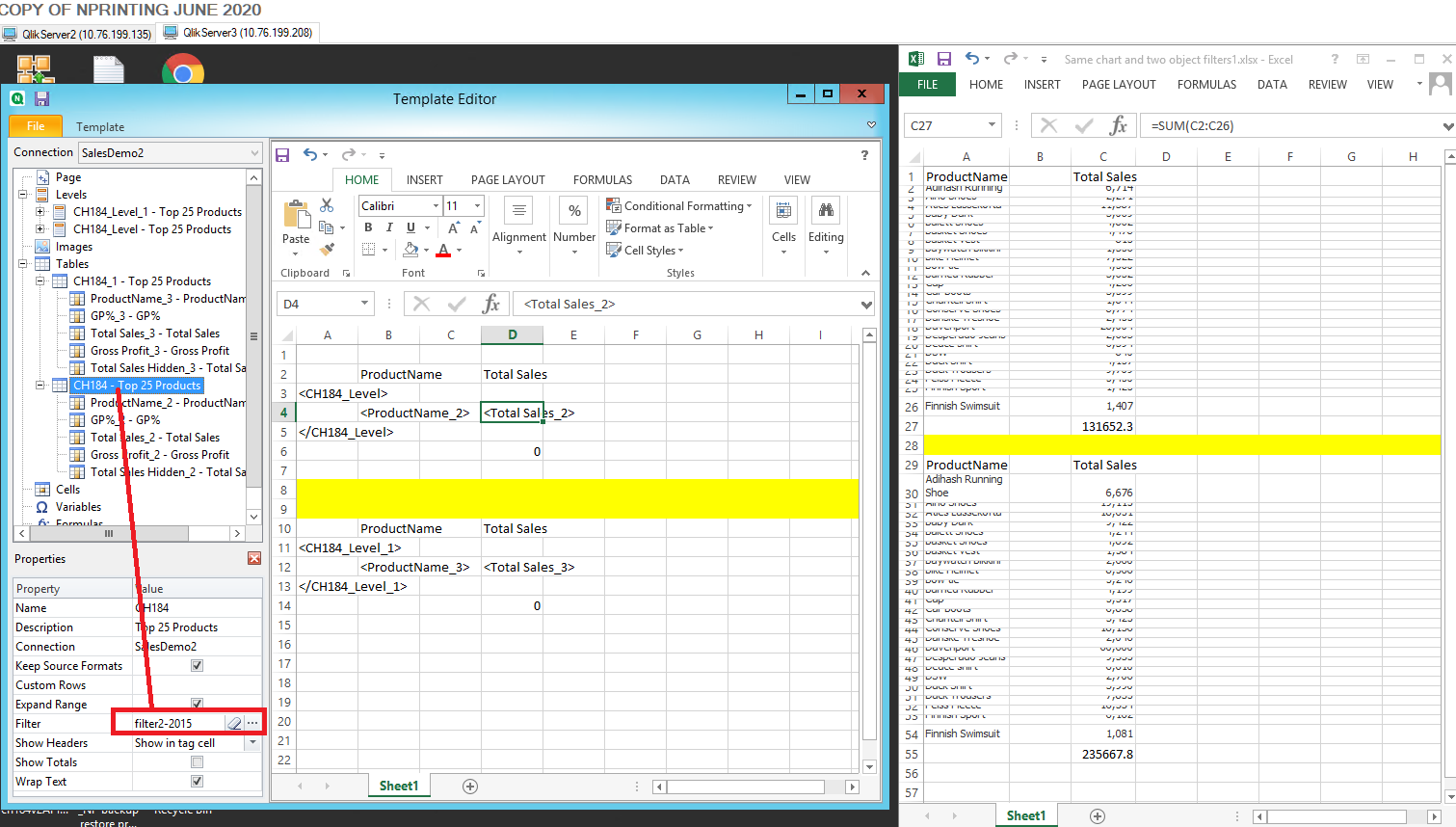Screen dimensions: 1456x827
Task: Select Total Sales_3 node in Tables tree
Action: [x=154, y=333]
